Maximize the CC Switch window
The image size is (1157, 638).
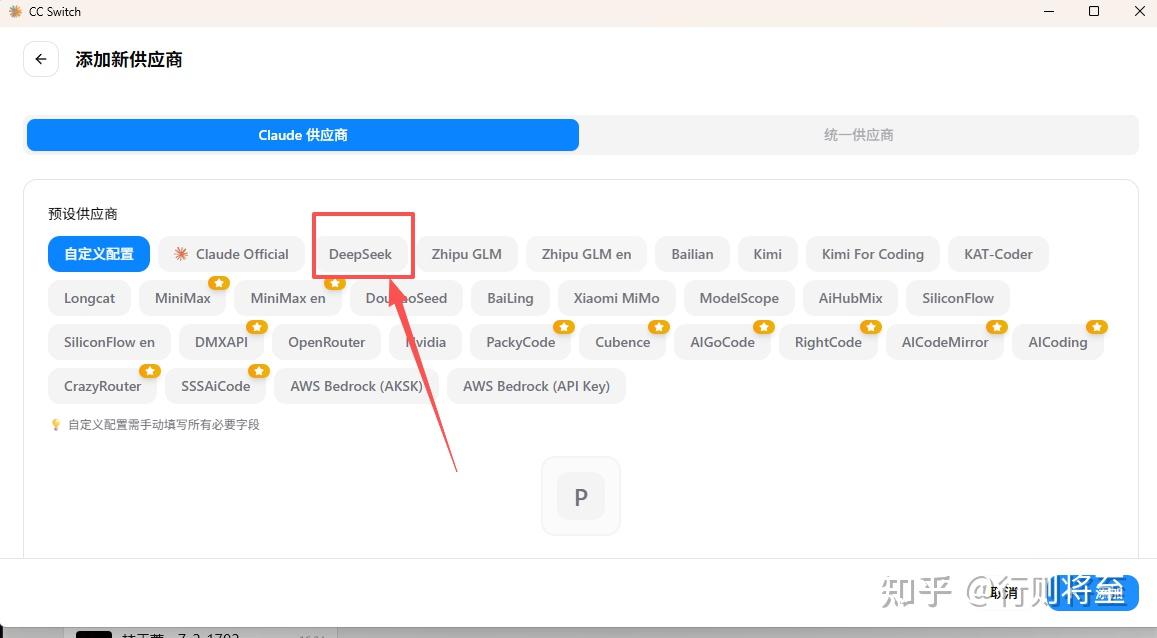tap(1094, 11)
